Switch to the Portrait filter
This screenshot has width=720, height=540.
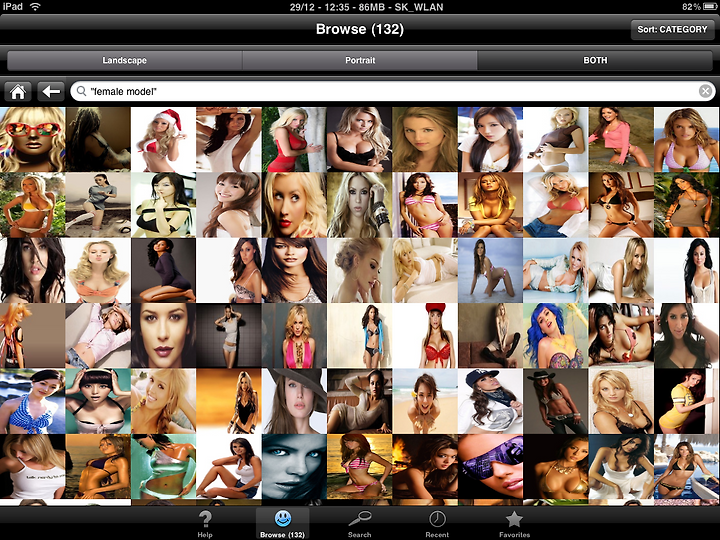(x=360, y=60)
